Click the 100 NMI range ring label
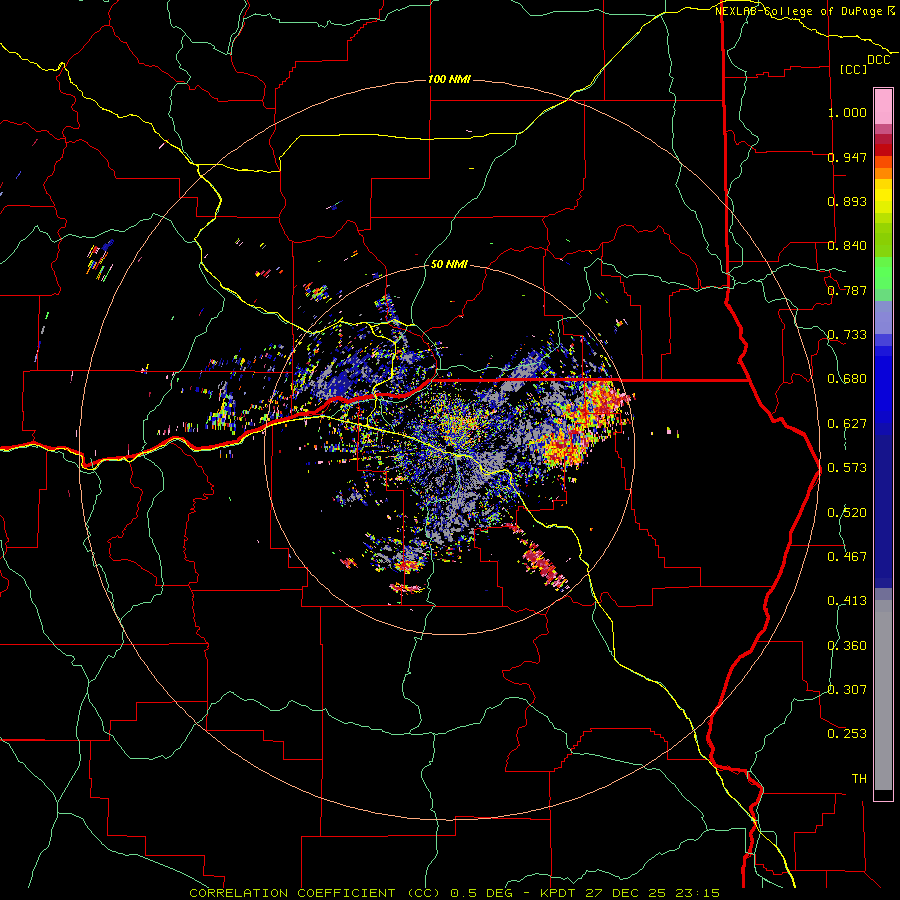The height and width of the screenshot is (900, 900). pyautogui.click(x=449, y=79)
